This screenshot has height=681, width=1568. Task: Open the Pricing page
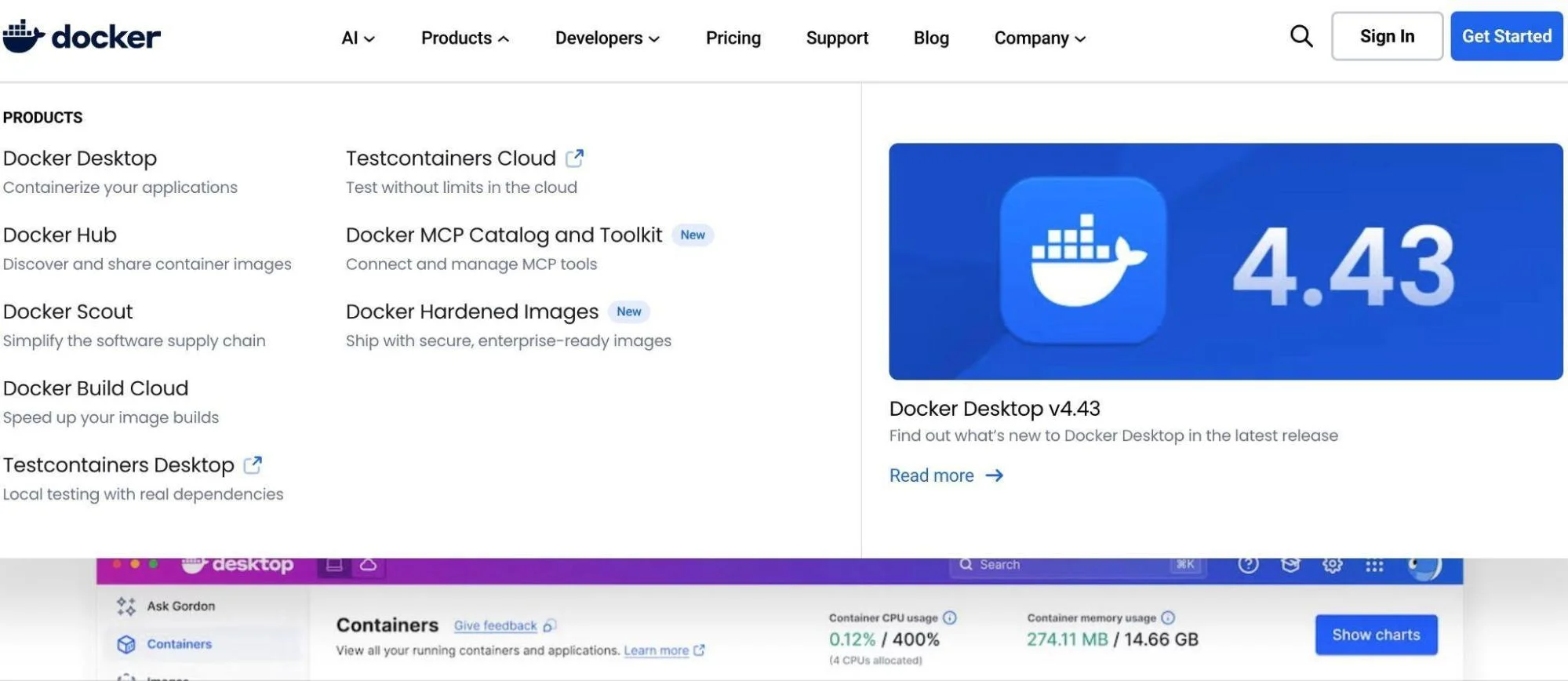point(733,38)
